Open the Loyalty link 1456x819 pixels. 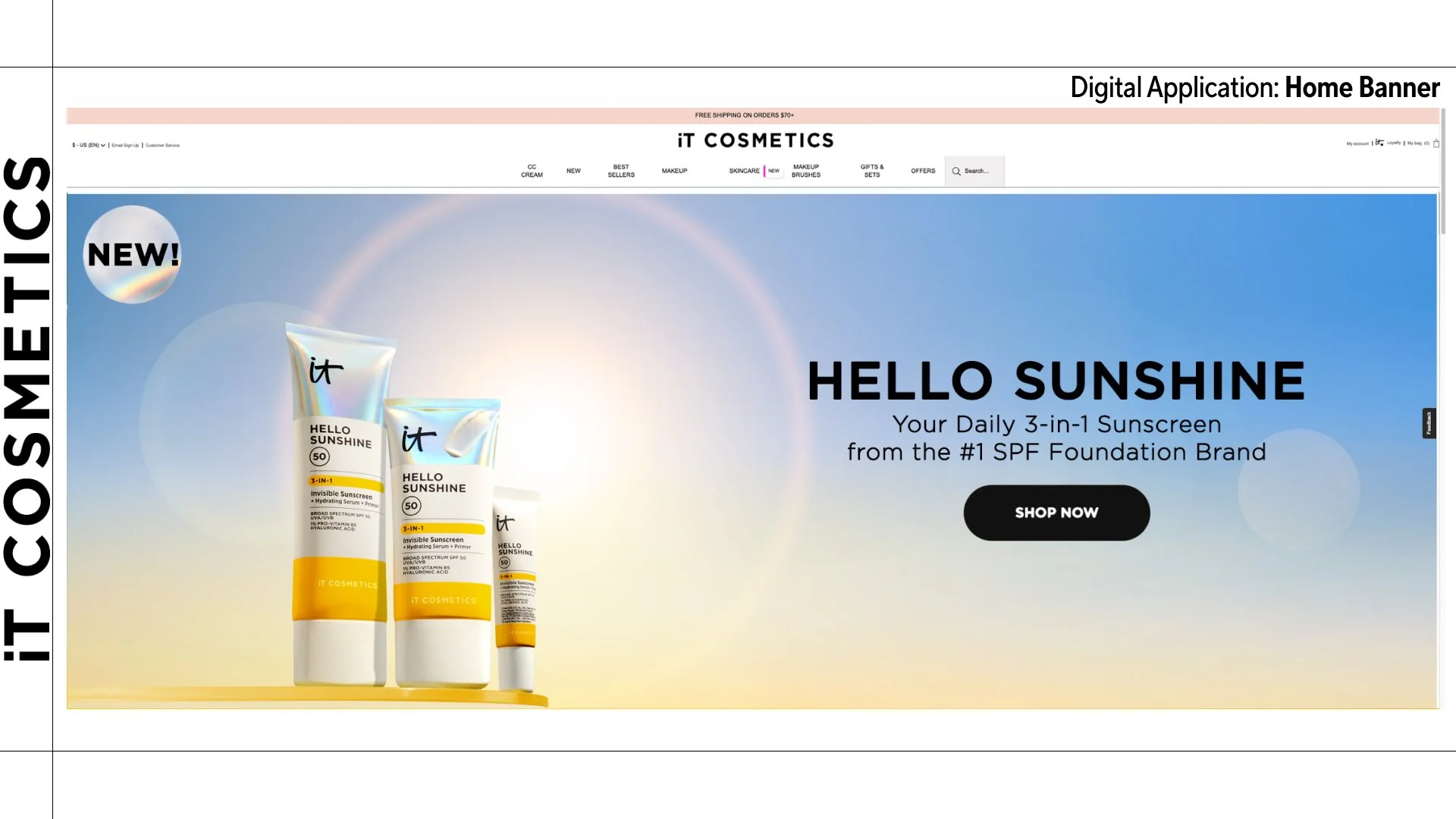pos(1394,143)
